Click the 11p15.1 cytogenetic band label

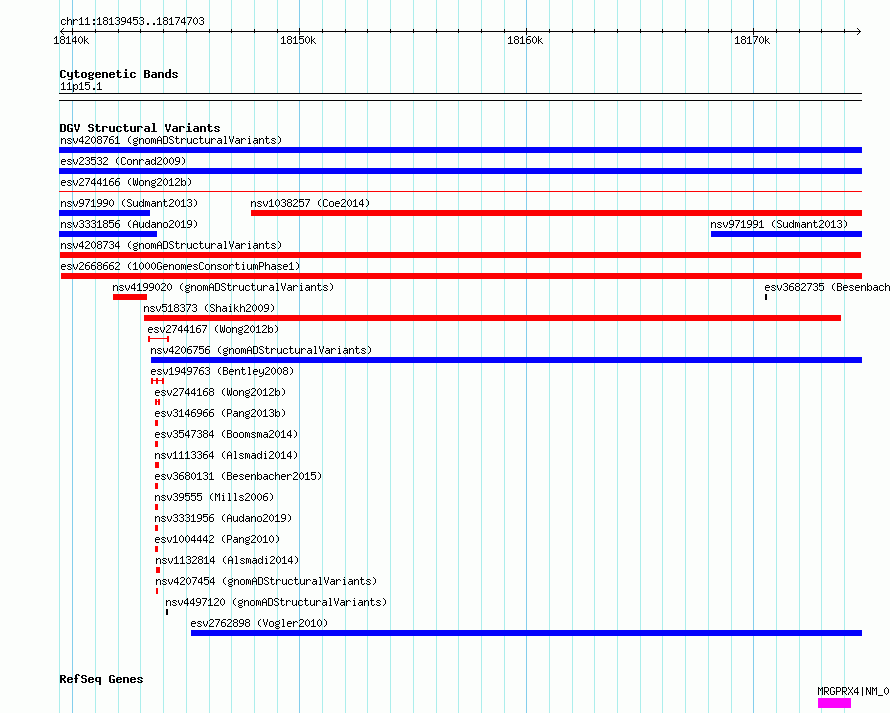point(81,86)
